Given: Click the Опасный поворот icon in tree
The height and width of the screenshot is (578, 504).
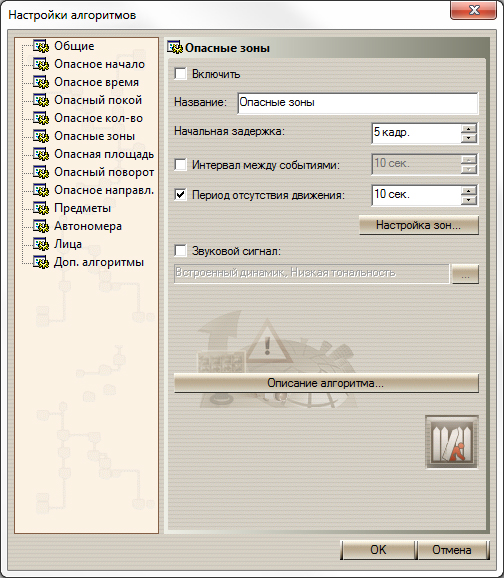Looking at the screenshot, I should pos(41,172).
